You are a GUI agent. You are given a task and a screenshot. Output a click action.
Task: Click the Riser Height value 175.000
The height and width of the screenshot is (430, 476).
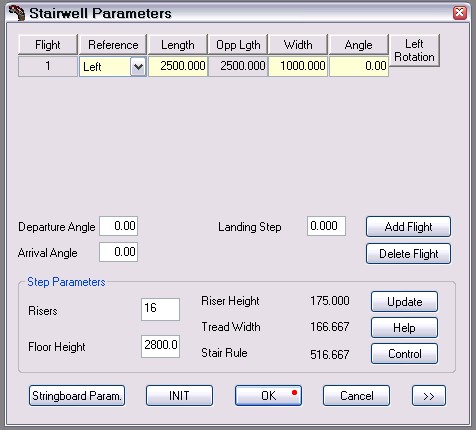(330, 301)
